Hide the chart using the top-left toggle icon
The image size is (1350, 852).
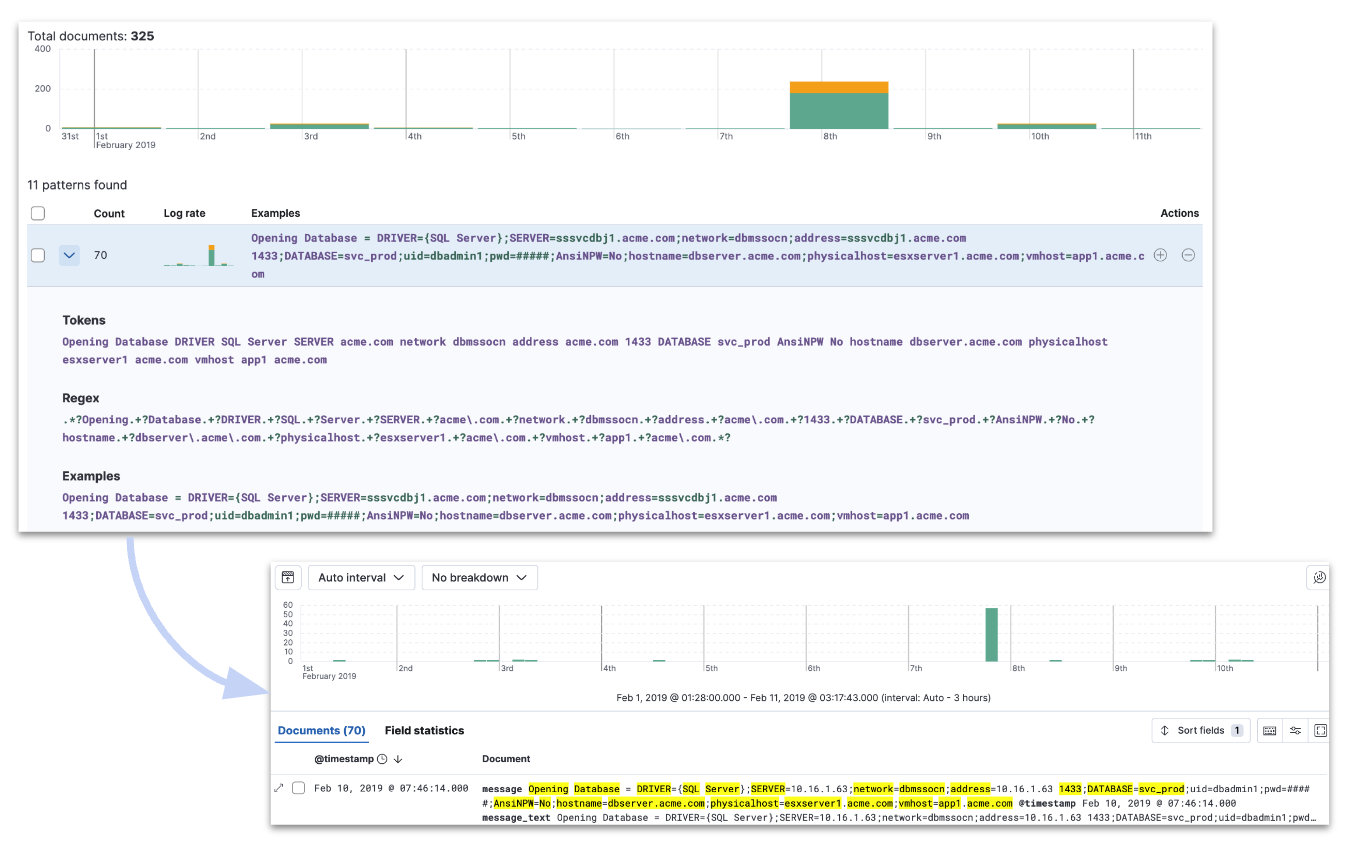(287, 577)
